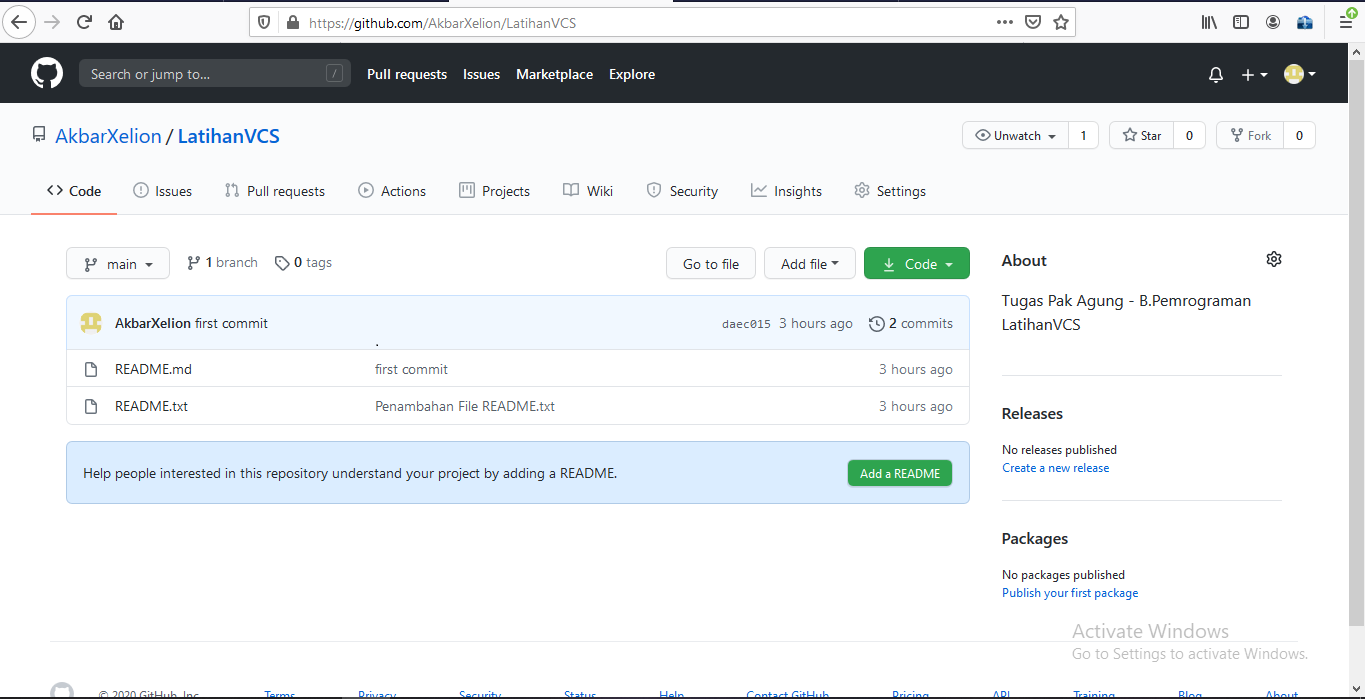The width and height of the screenshot is (1365, 699).
Task: Fork this repository
Action: point(1250,135)
